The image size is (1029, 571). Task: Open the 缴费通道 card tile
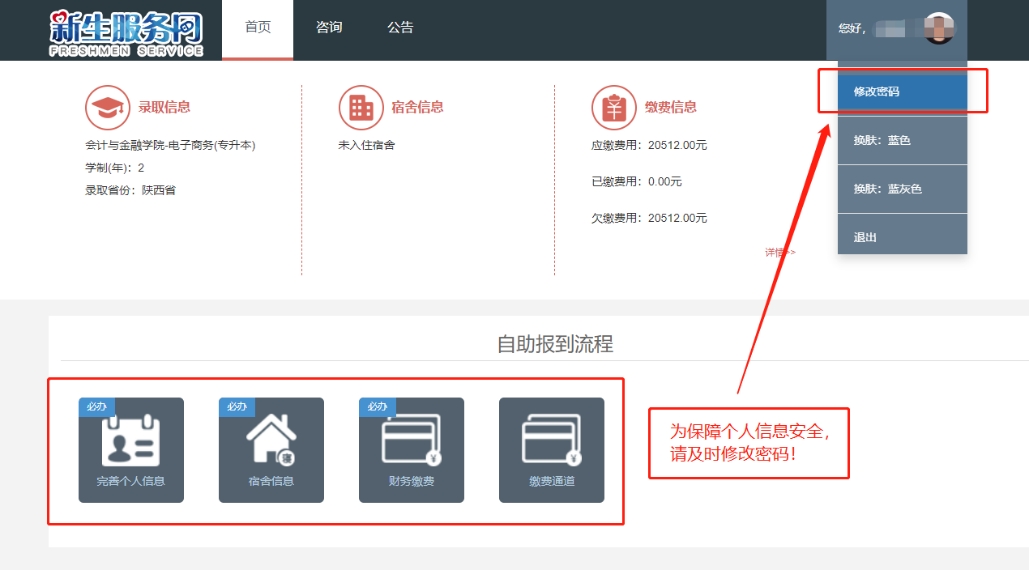coord(551,450)
